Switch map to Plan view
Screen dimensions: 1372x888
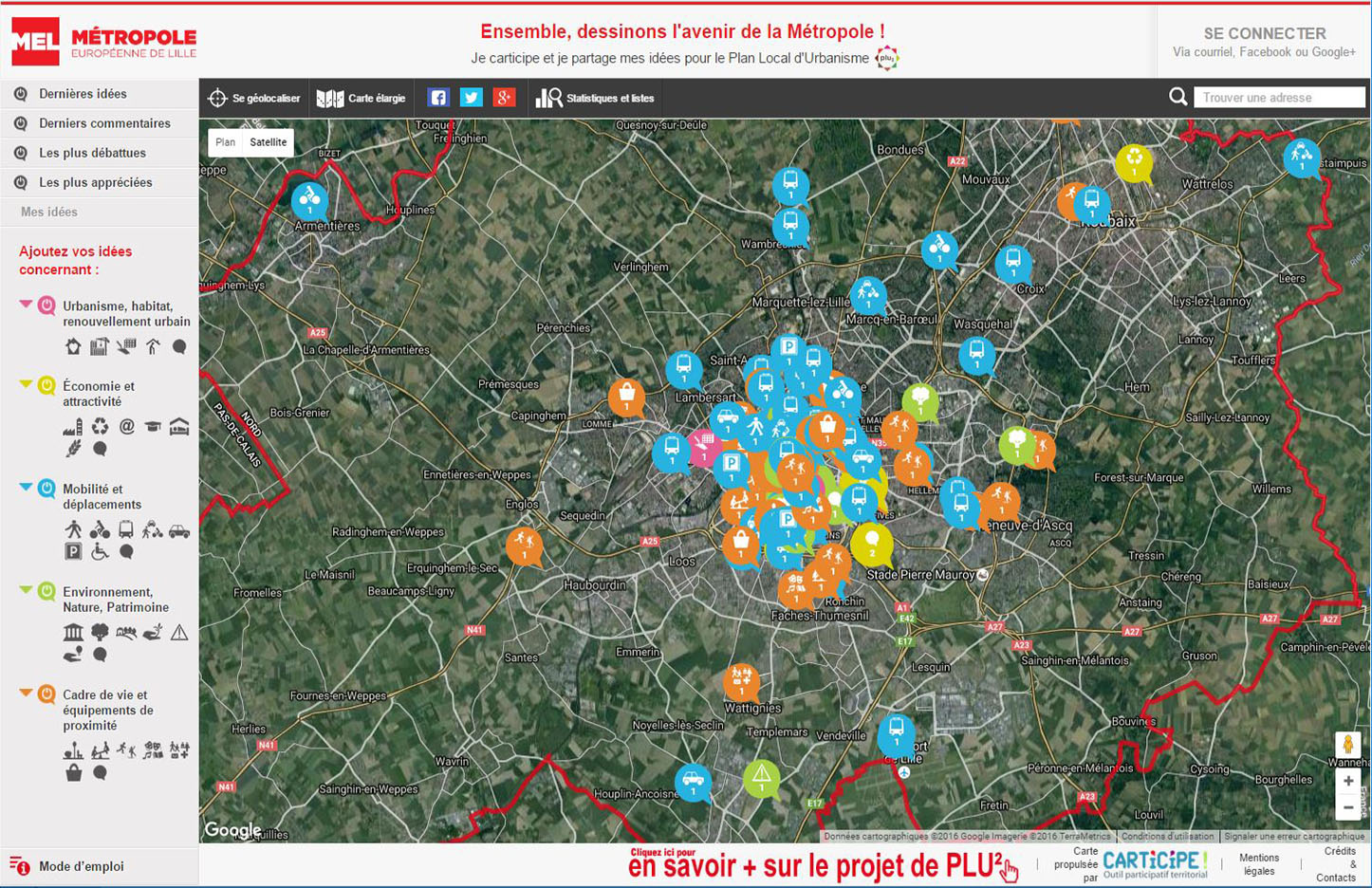click(x=225, y=142)
